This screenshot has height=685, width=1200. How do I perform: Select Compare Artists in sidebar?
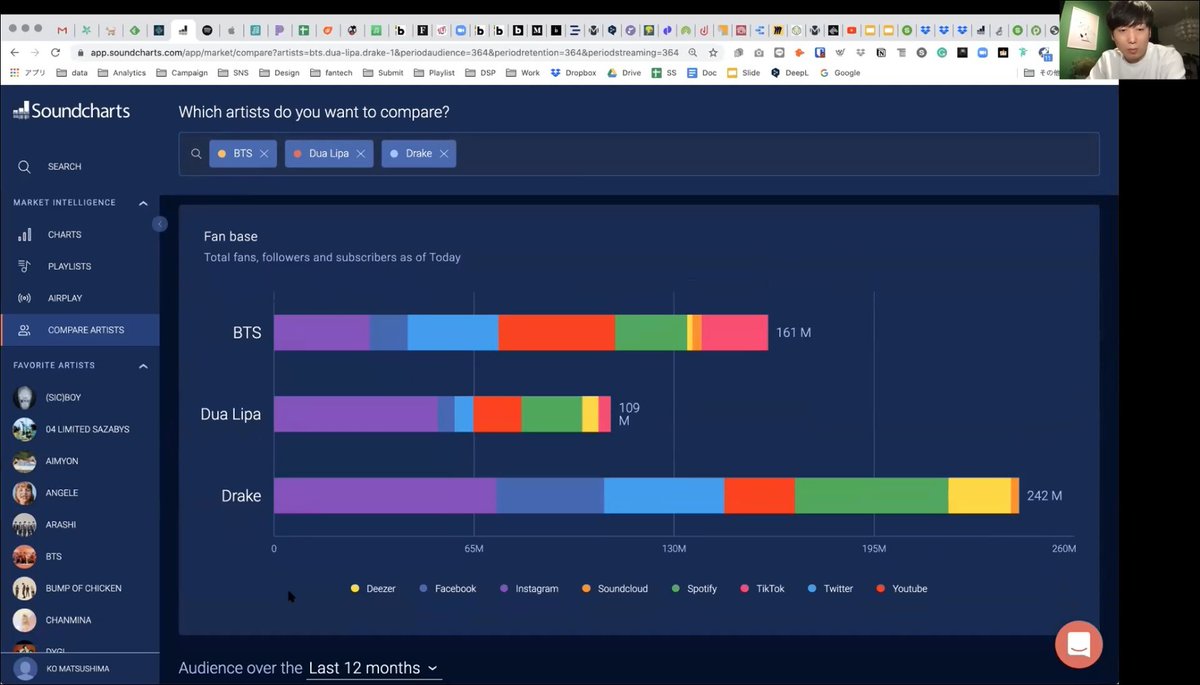(x=80, y=330)
